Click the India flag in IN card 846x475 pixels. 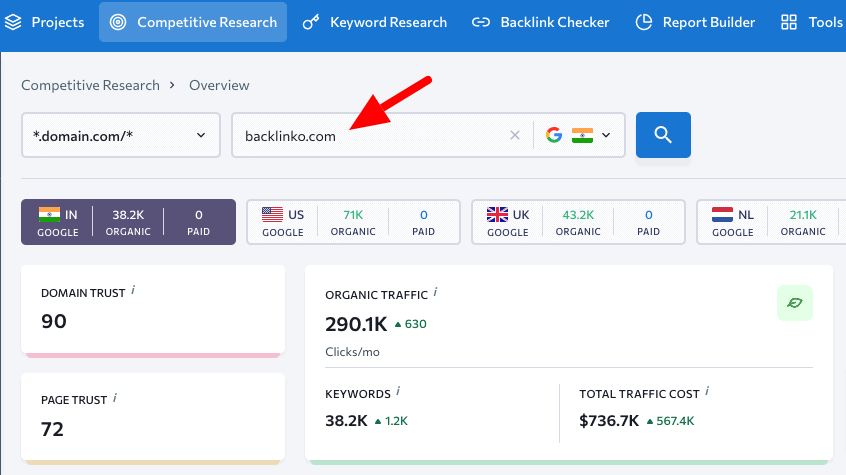click(49, 214)
